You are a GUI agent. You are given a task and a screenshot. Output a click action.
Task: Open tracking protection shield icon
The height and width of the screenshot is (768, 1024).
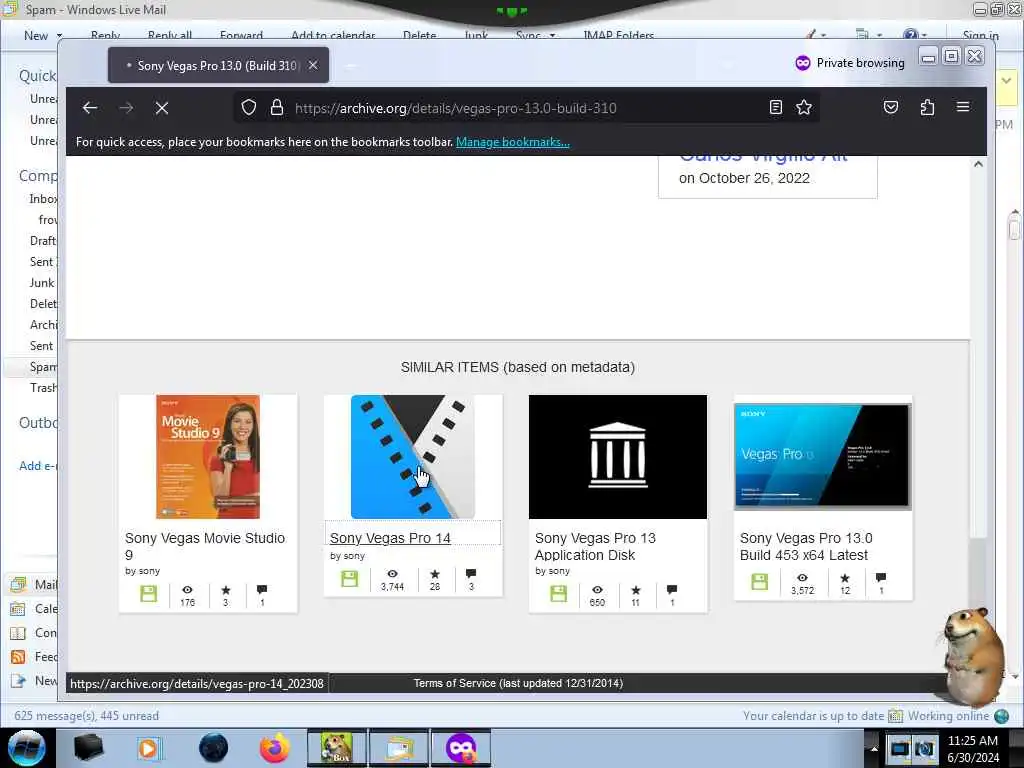coord(249,108)
